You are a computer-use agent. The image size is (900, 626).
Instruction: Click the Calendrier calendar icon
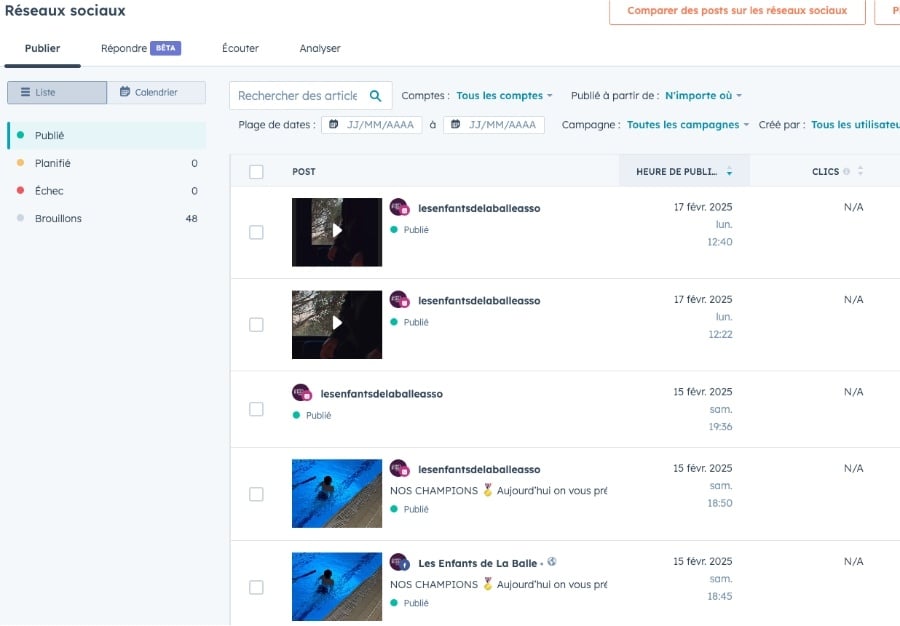click(x=125, y=91)
